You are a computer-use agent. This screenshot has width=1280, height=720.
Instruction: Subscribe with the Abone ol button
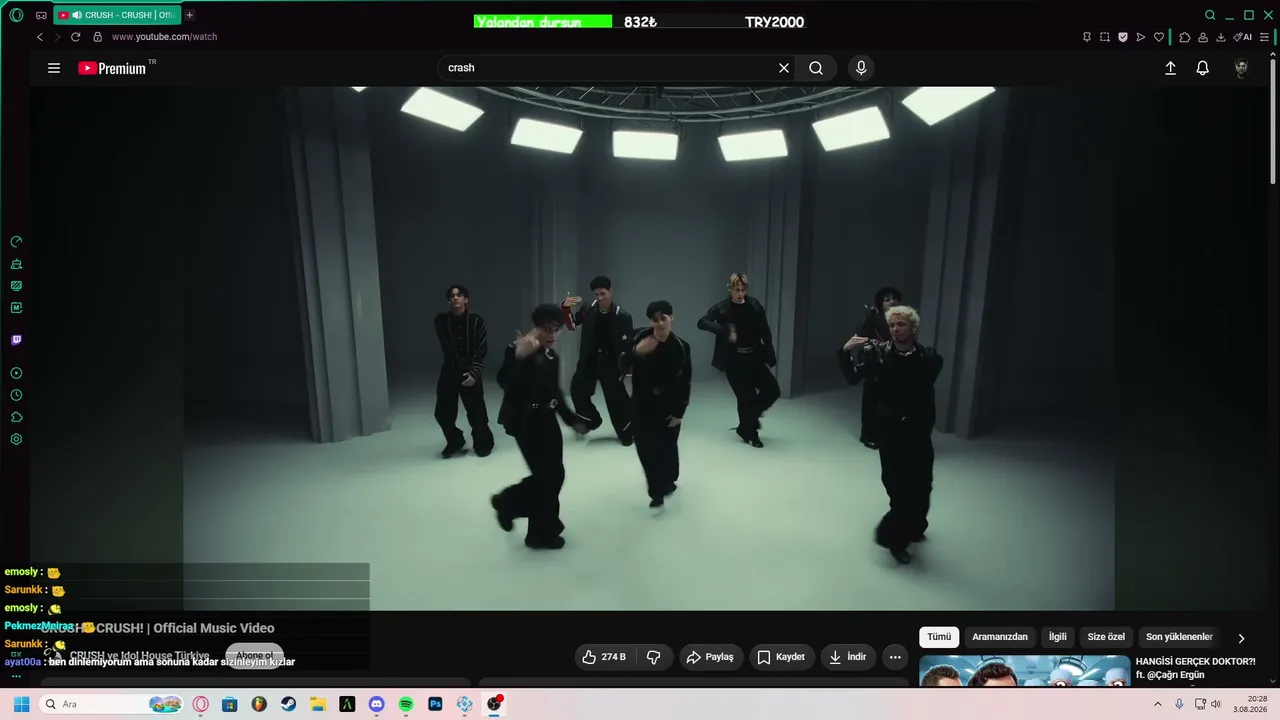(254, 656)
